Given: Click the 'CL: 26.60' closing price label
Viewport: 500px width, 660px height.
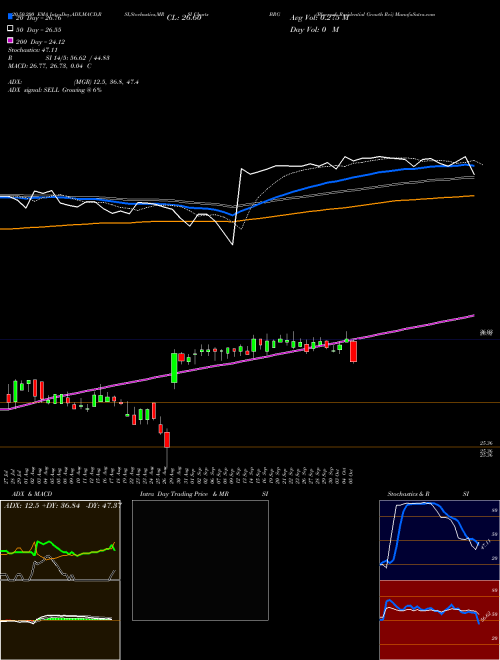Looking at the screenshot, I should pyautogui.click(x=184, y=18).
